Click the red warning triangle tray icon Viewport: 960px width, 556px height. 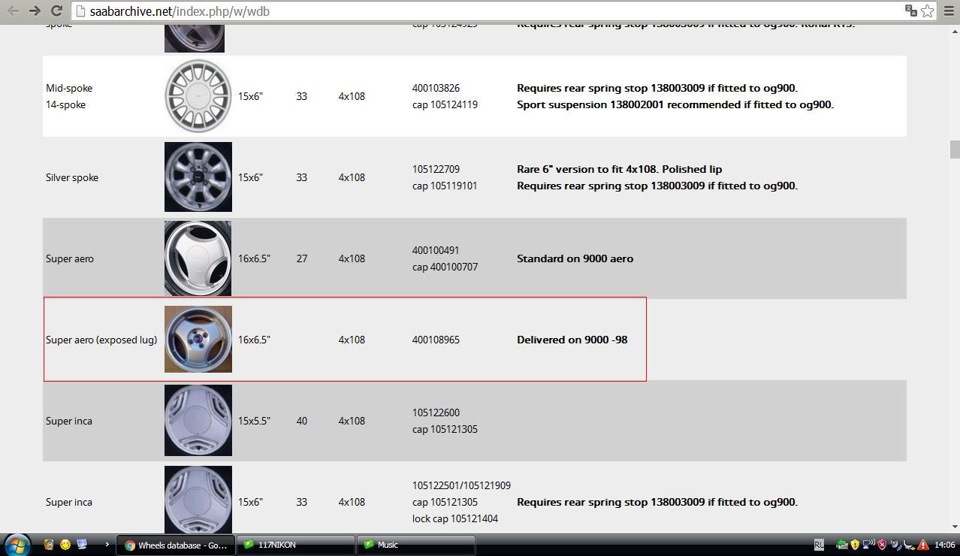click(x=923, y=544)
